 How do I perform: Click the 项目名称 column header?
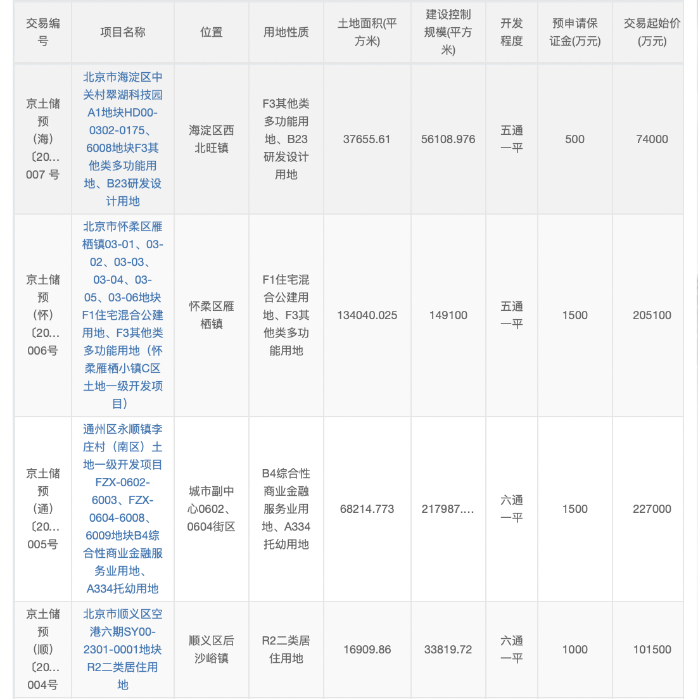[x=123, y=32]
